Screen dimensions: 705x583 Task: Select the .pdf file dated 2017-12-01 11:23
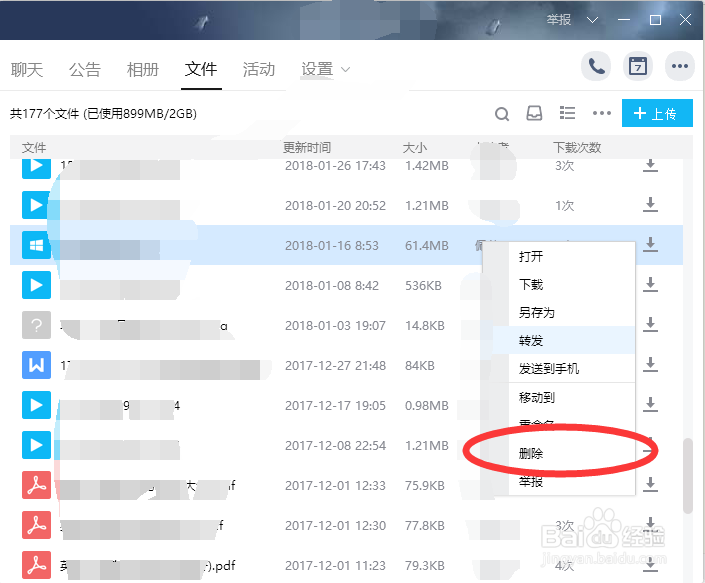(346, 565)
